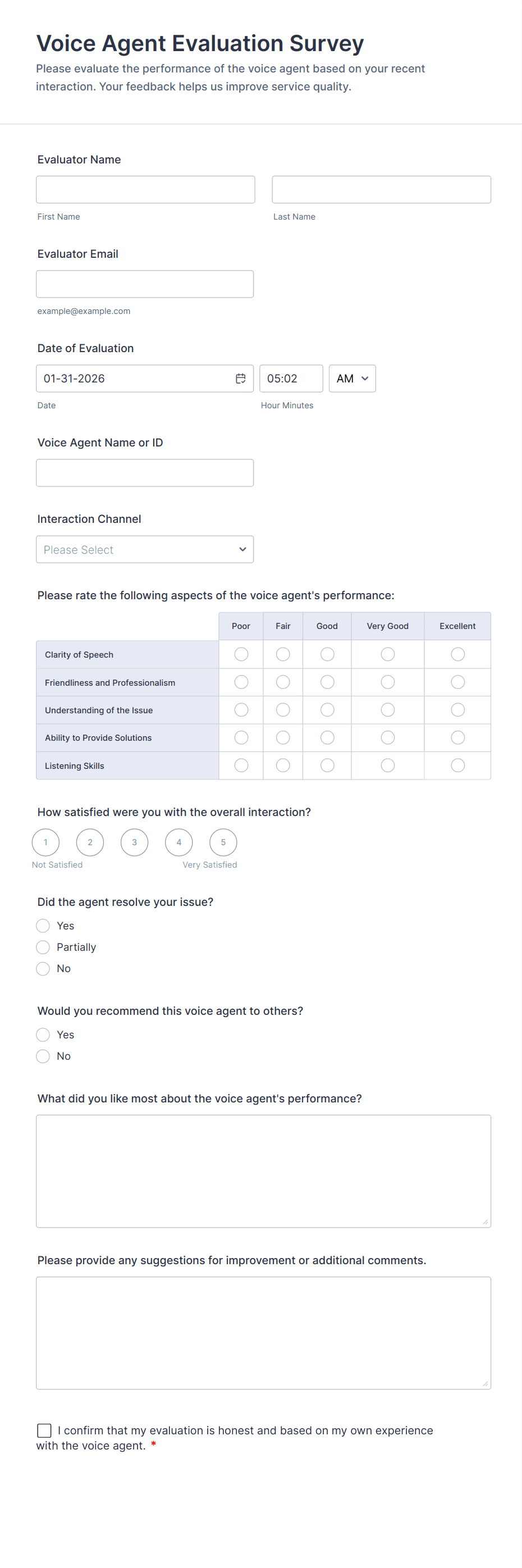522x1568 pixels.
Task: Click the suggestions for improvement text area
Action: (263, 1333)
